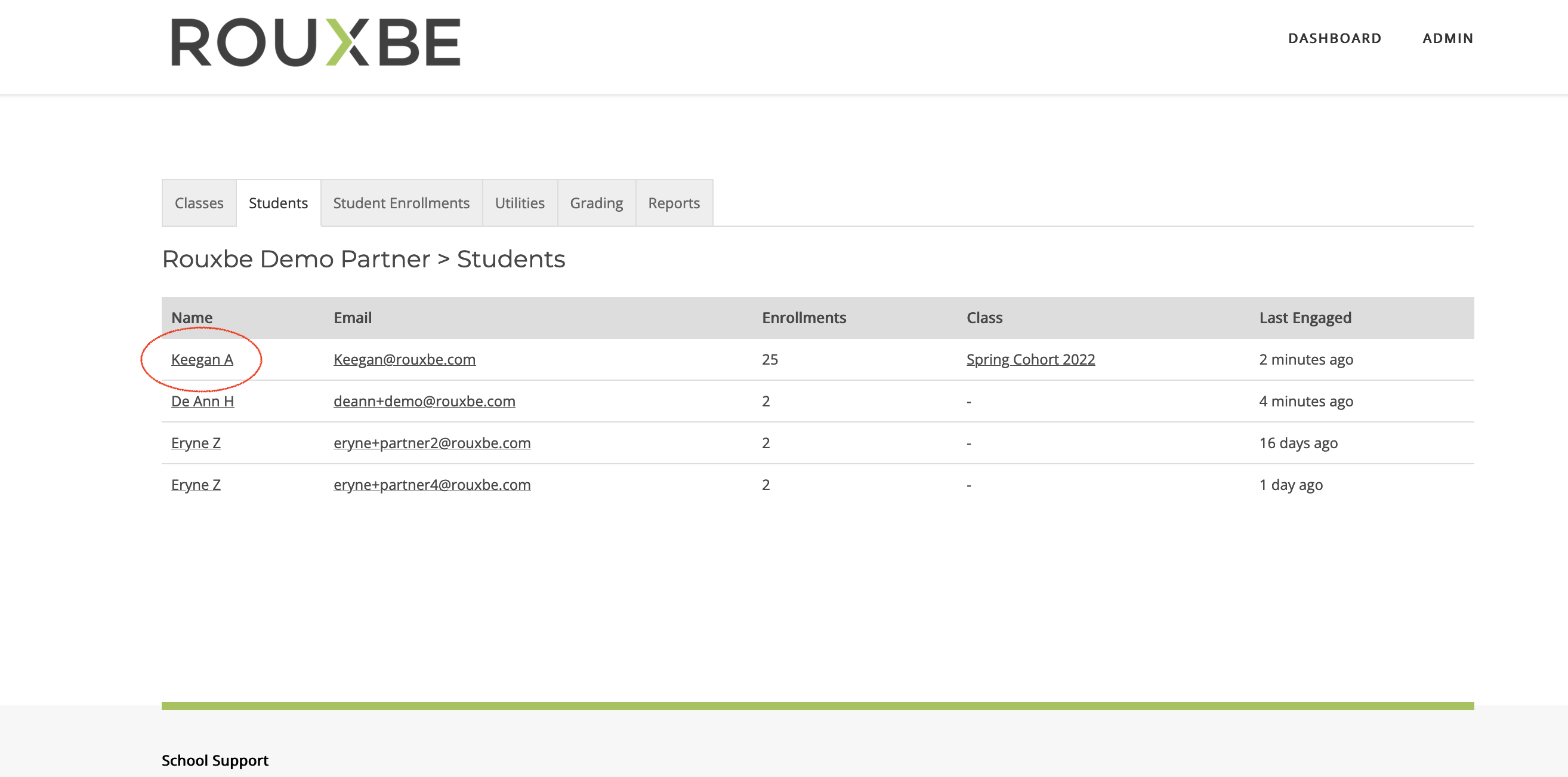Click the Last Engaged column header
This screenshot has height=777, width=1568.
tap(1305, 317)
